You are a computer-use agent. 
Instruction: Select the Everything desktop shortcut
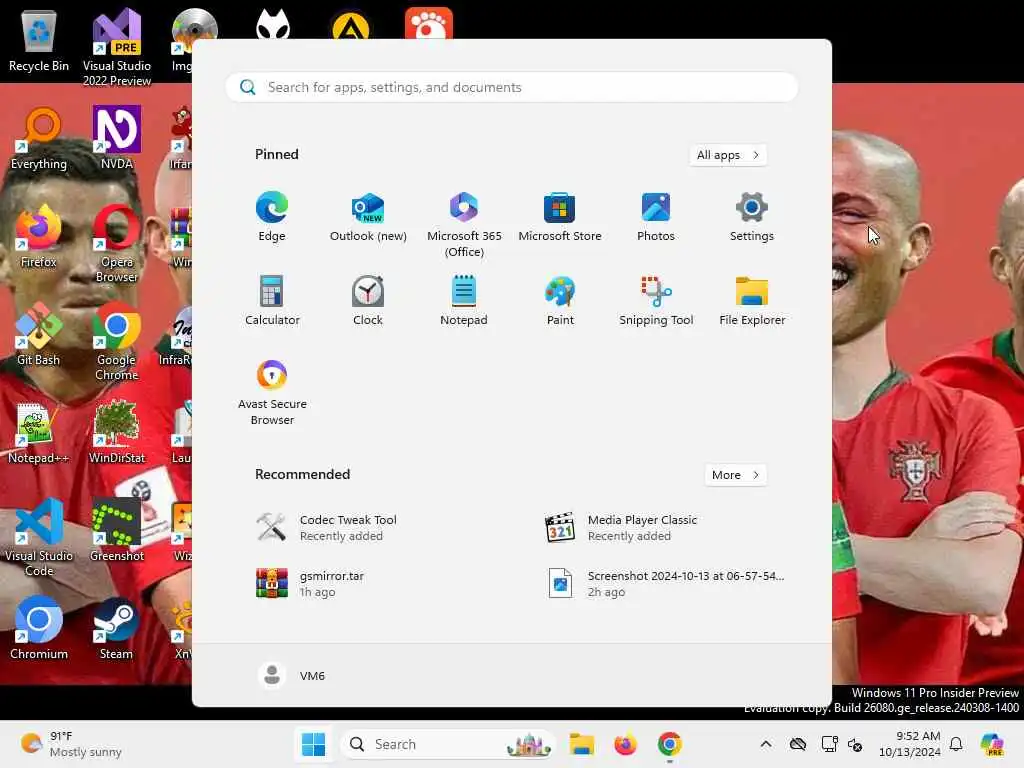39,138
